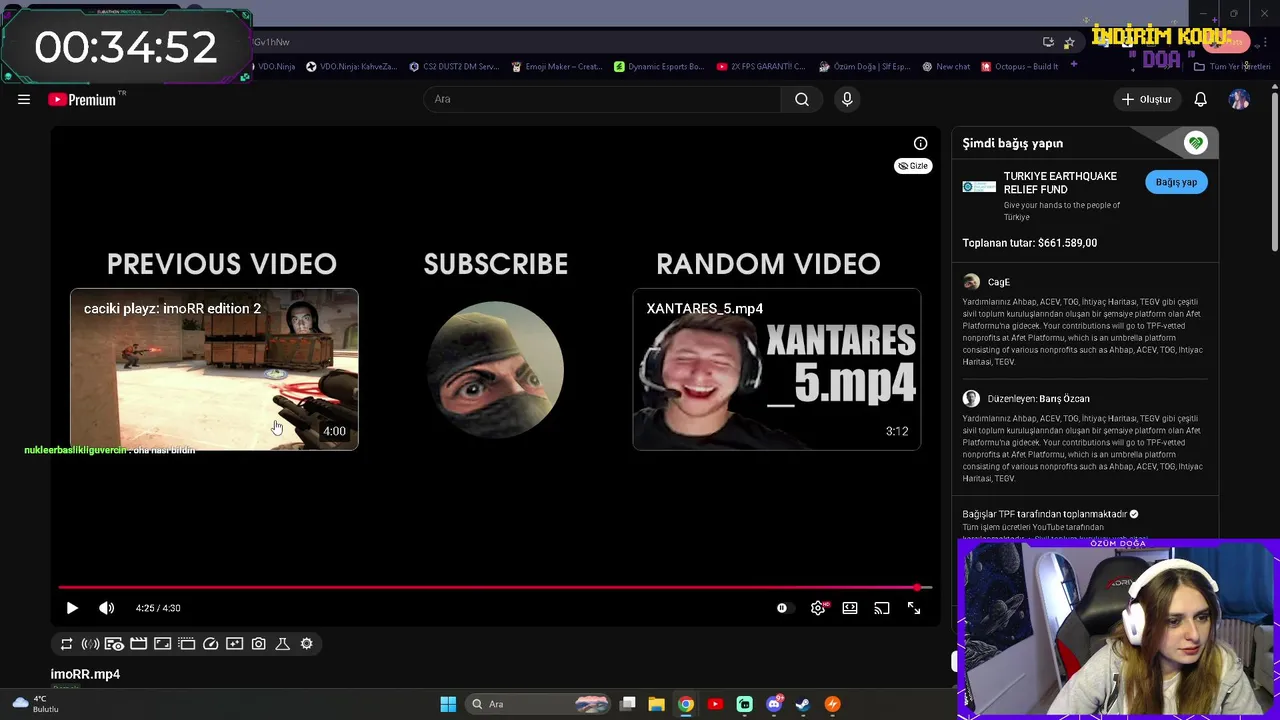Open File Explorer from the taskbar
The height and width of the screenshot is (720, 1280).
click(657, 704)
